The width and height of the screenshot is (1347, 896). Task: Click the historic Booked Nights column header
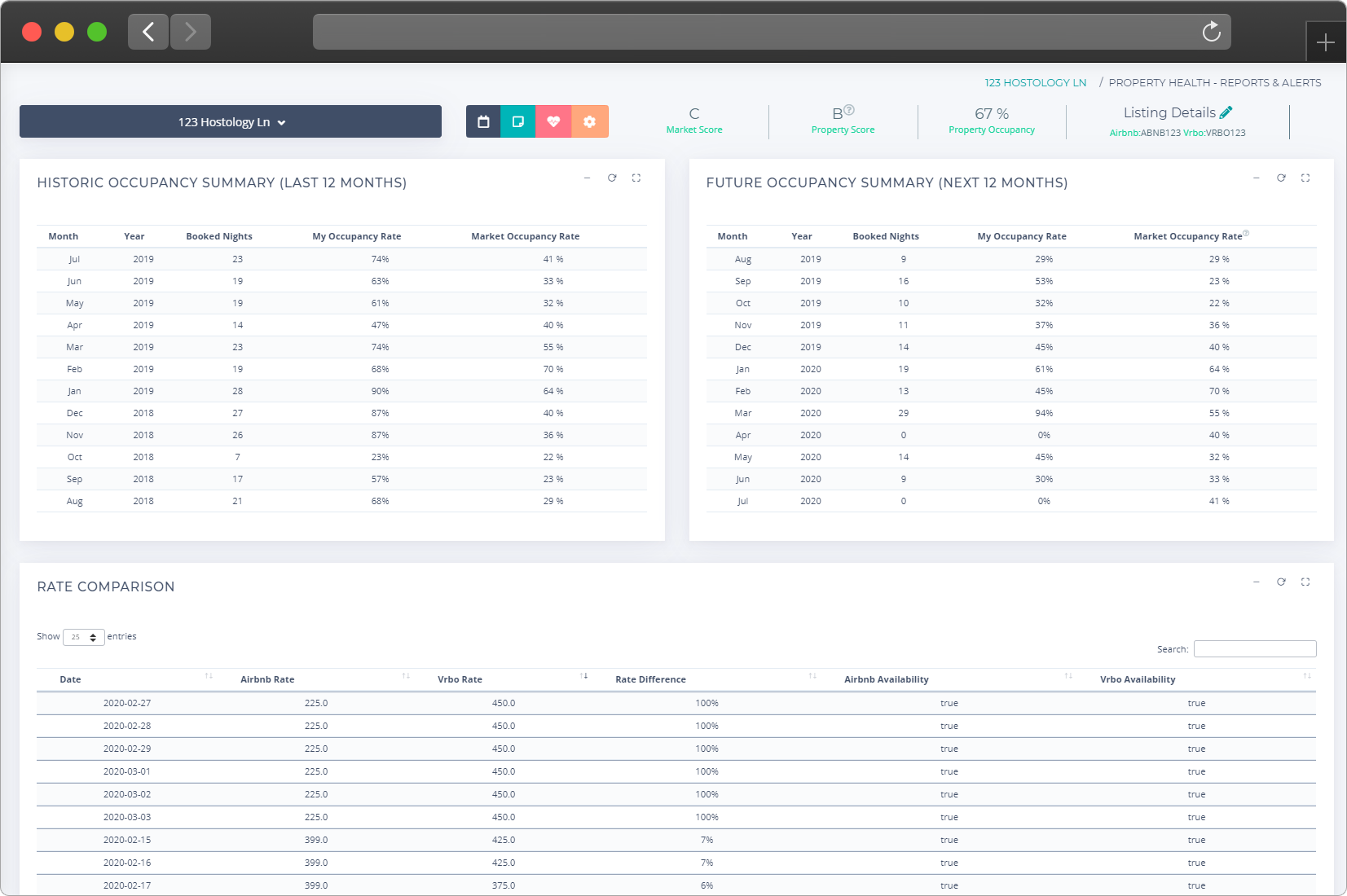tap(219, 236)
